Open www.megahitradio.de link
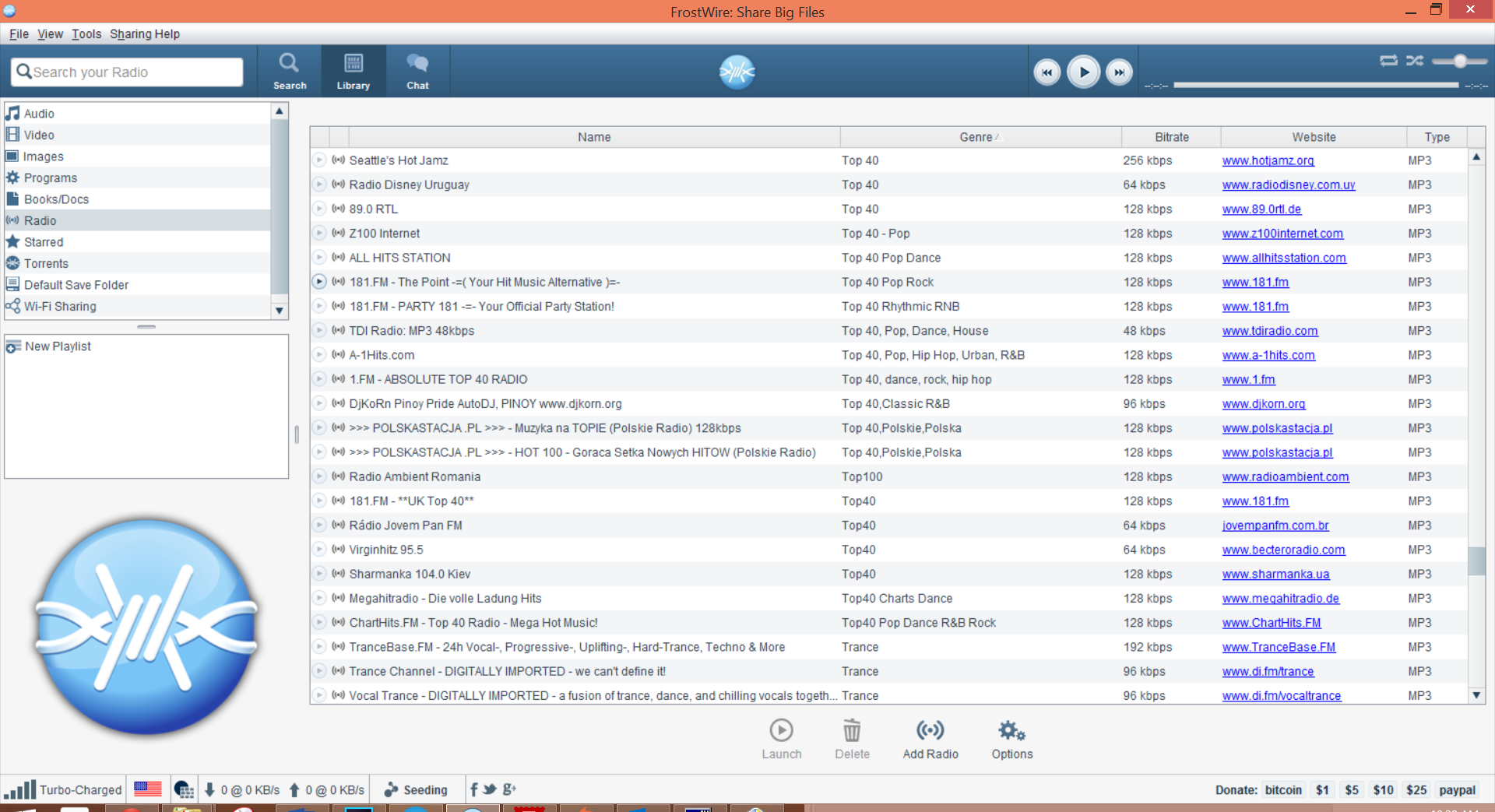Image resolution: width=1495 pixels, height=812 pixels. [x=1280, y=599]
